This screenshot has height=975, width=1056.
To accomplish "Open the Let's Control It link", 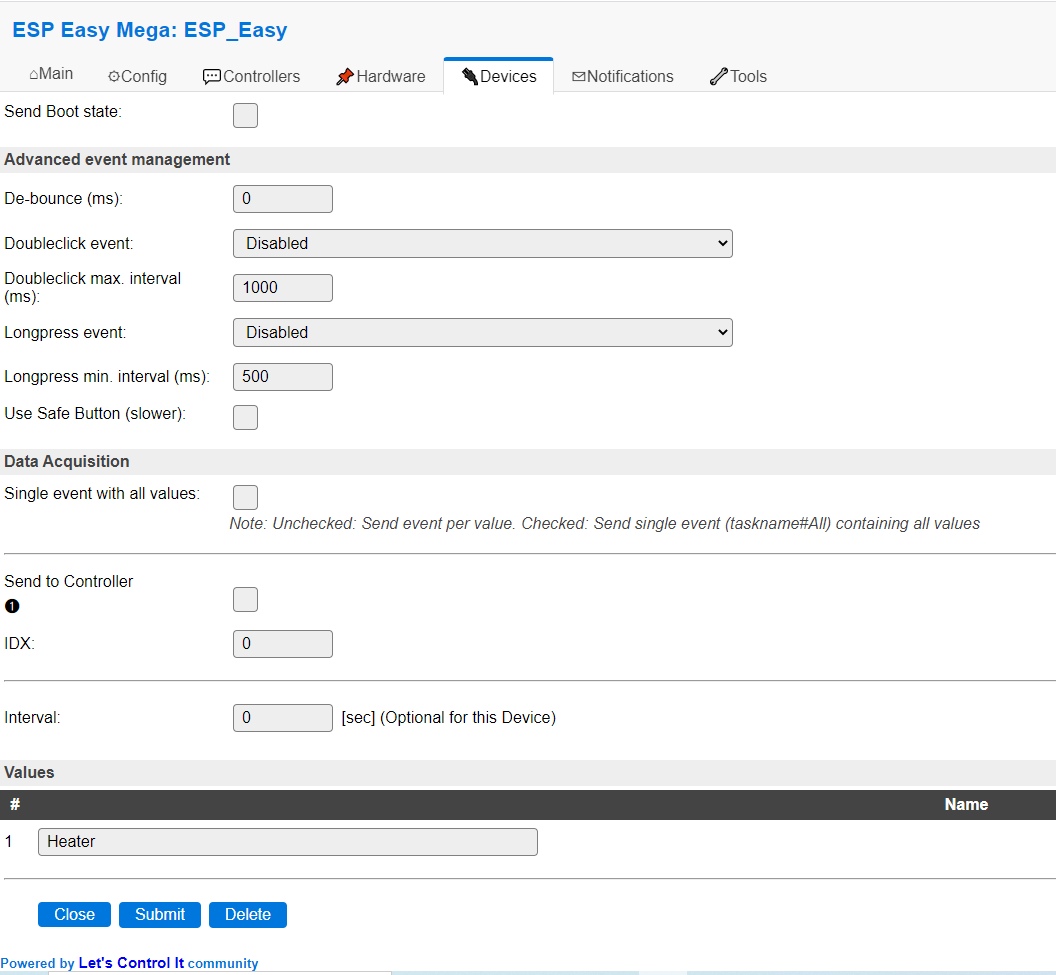I will (131, 963).
